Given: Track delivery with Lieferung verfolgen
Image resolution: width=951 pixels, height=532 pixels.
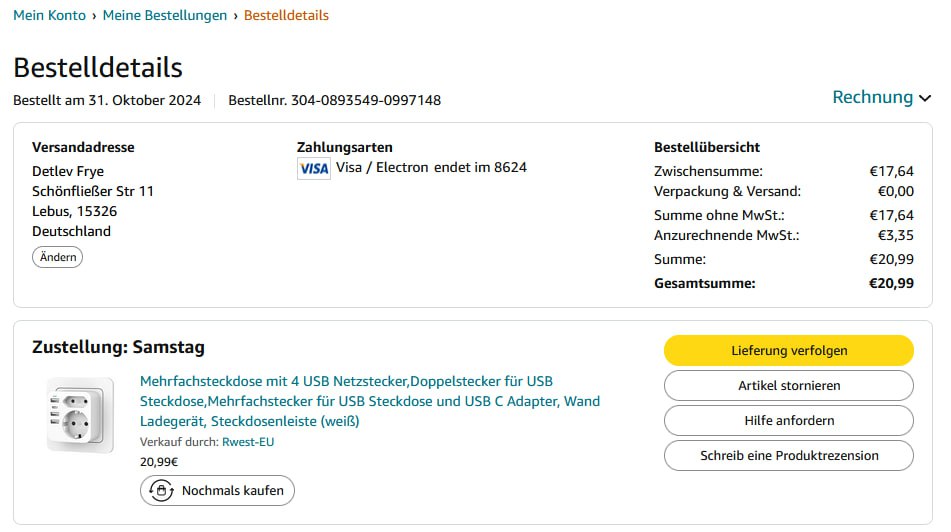Looking at the screenshot, I should click(788, 350).
